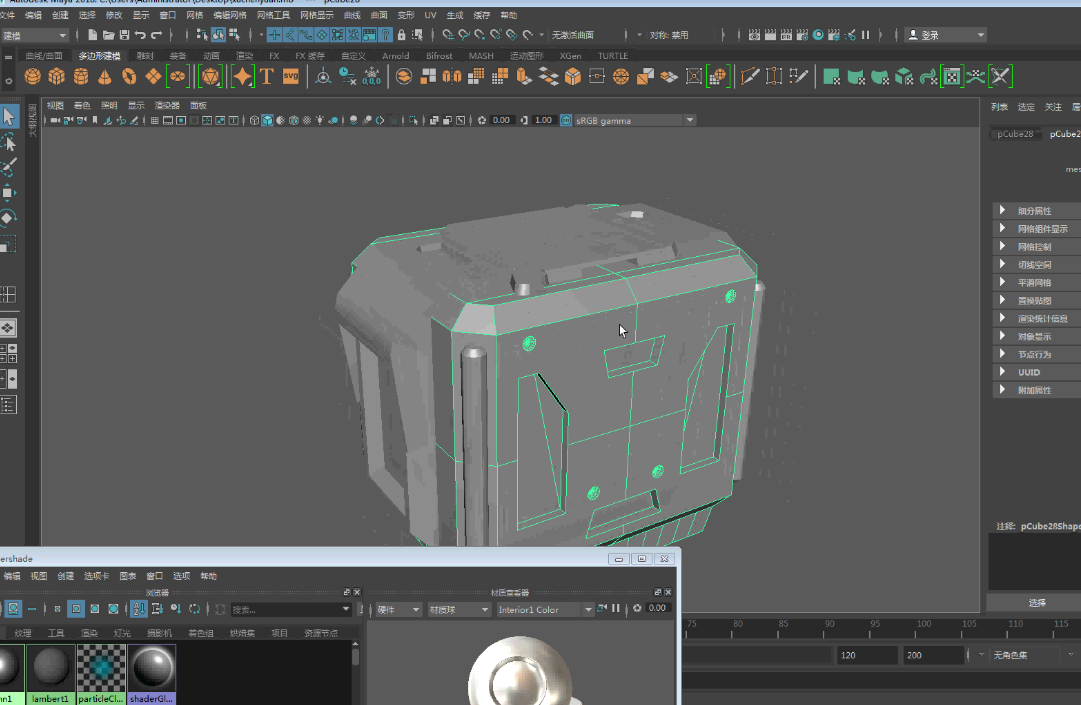Image resolution: width=1081 pixels, height=705 pixels.
Task: Click the save scene icon
Action: click(x=123, y=35)
